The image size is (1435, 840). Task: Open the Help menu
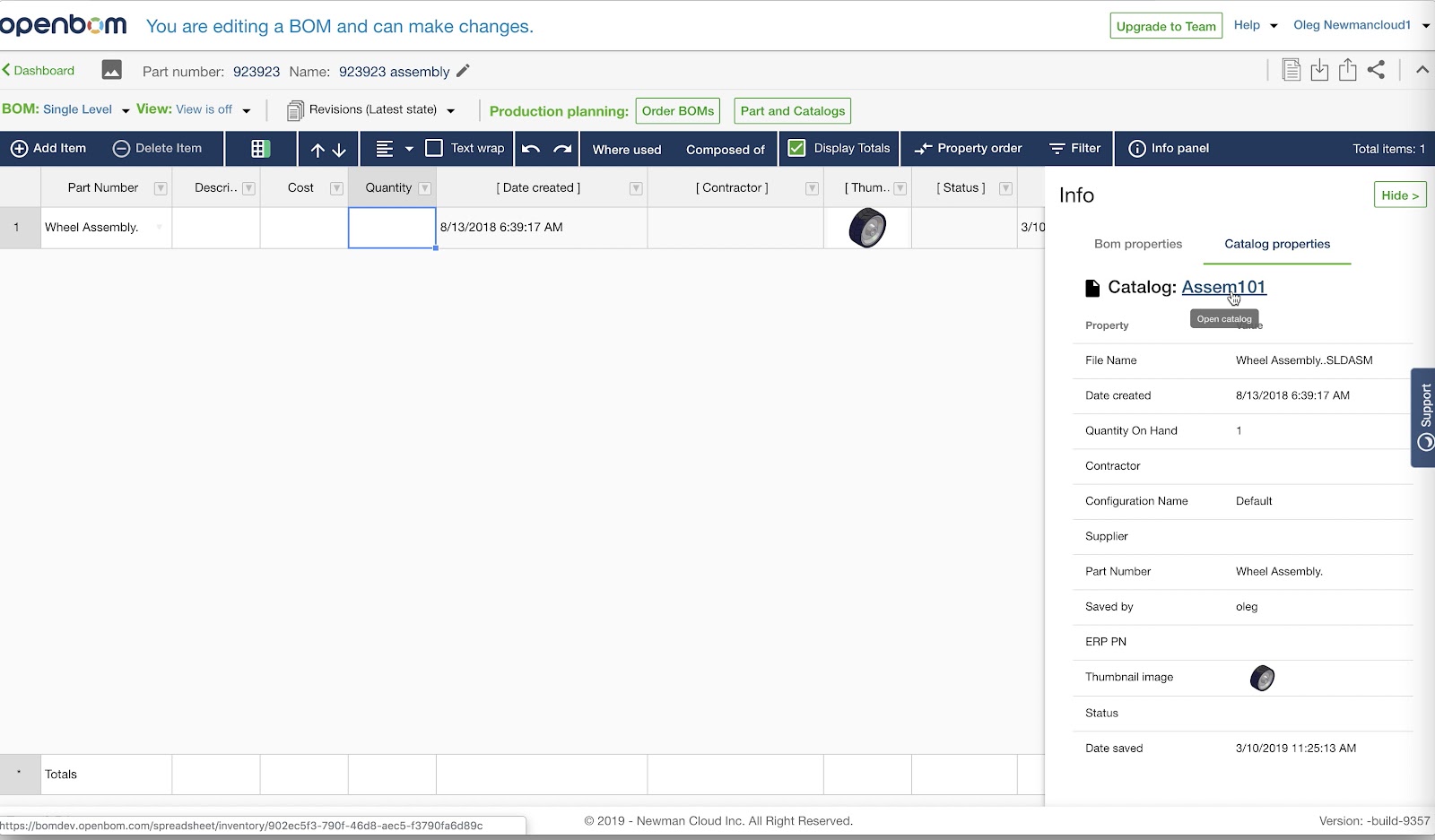click(1256, 25)
